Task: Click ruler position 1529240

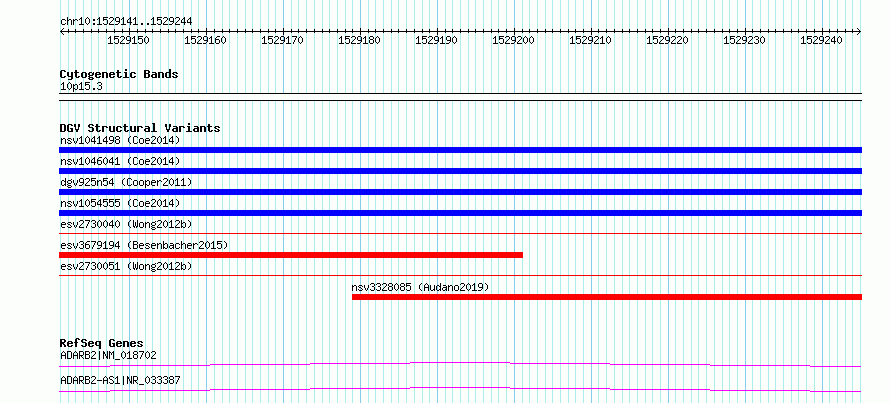Action: (x=821, y=40)
